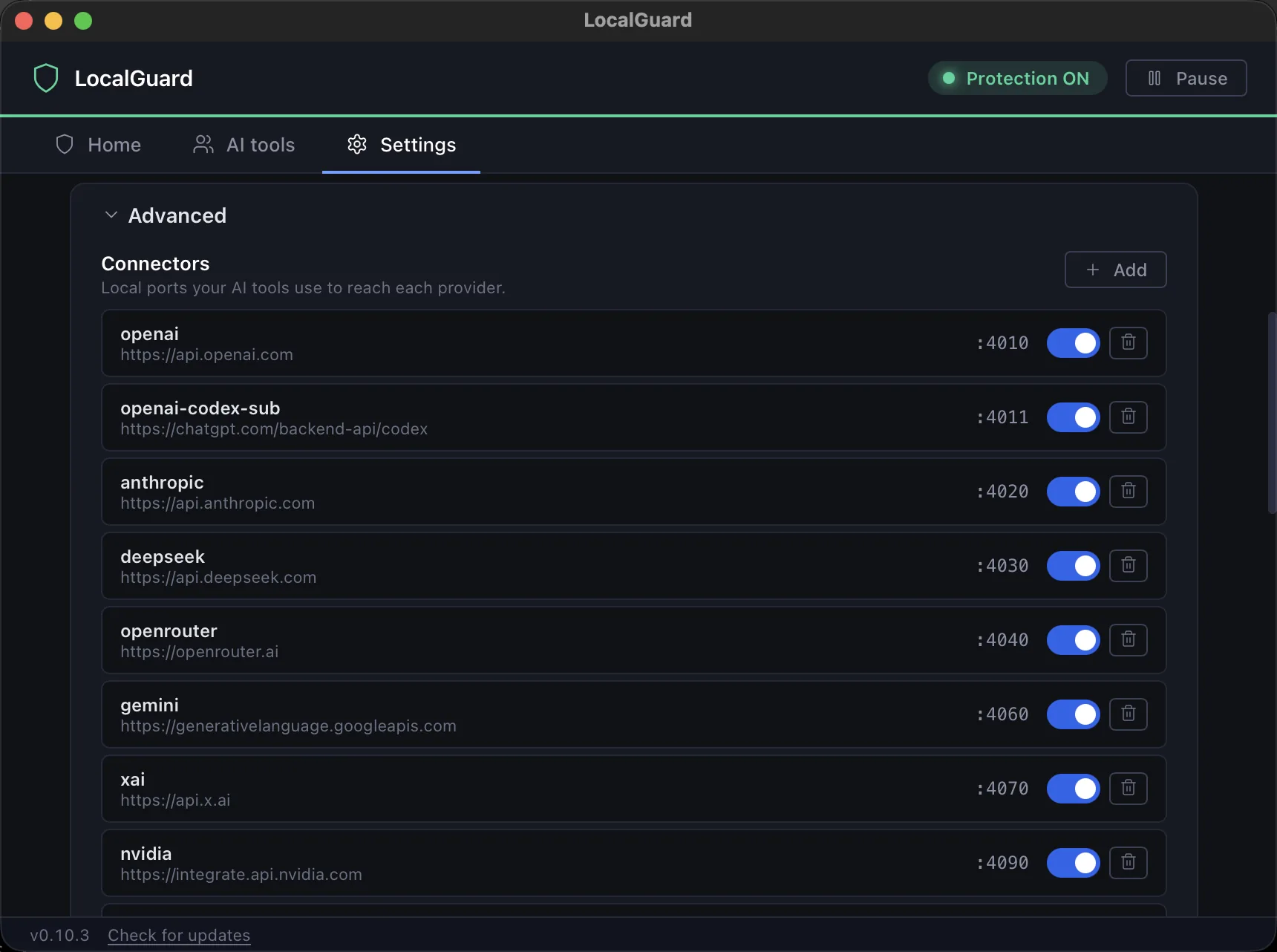Toggle the gemini connector off

point(1073,714)
